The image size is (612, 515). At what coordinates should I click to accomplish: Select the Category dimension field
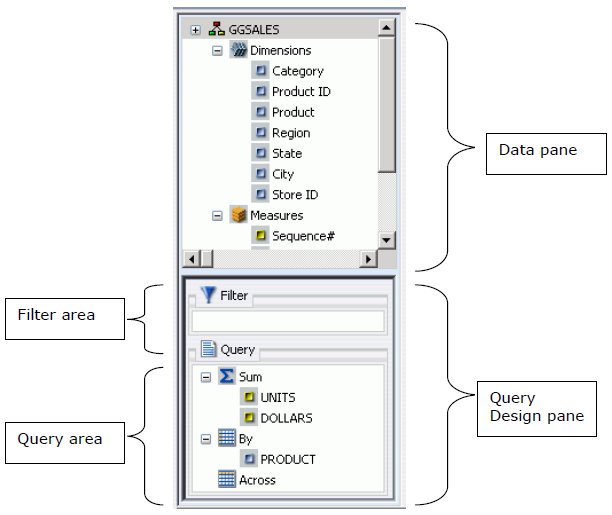coord(297,71)
